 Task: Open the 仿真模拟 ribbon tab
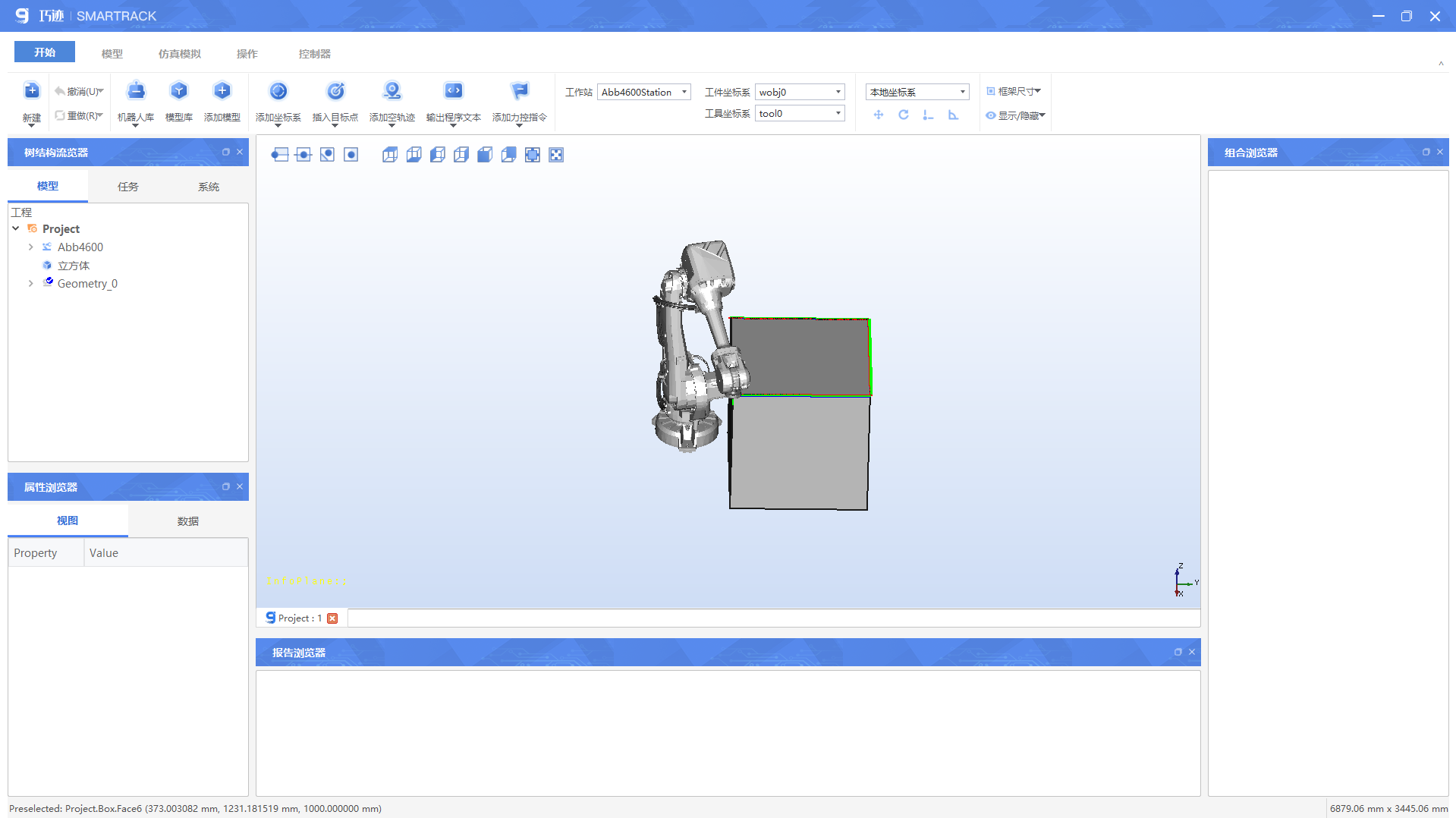pos(180,54)
